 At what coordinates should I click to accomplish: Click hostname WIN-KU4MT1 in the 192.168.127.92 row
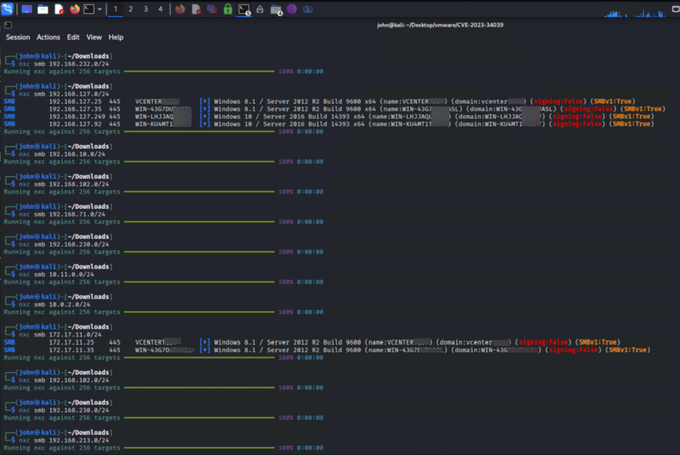154,124
